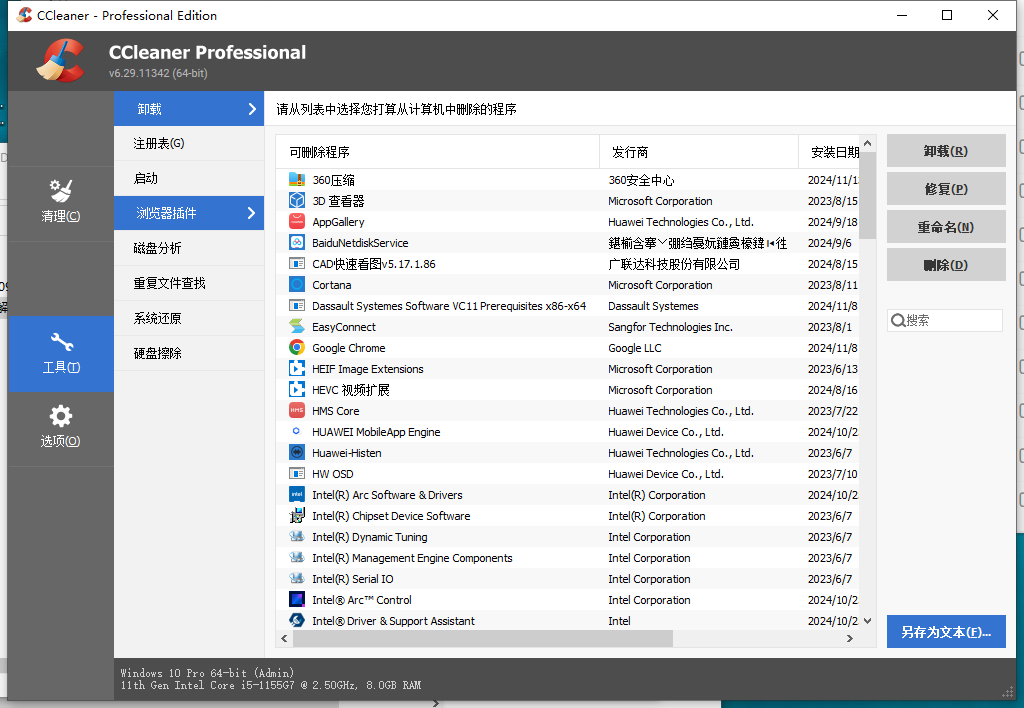Click the 2023/7/22 install date cell
Screen dimensions: 1024x708
[x=833, y=411]
